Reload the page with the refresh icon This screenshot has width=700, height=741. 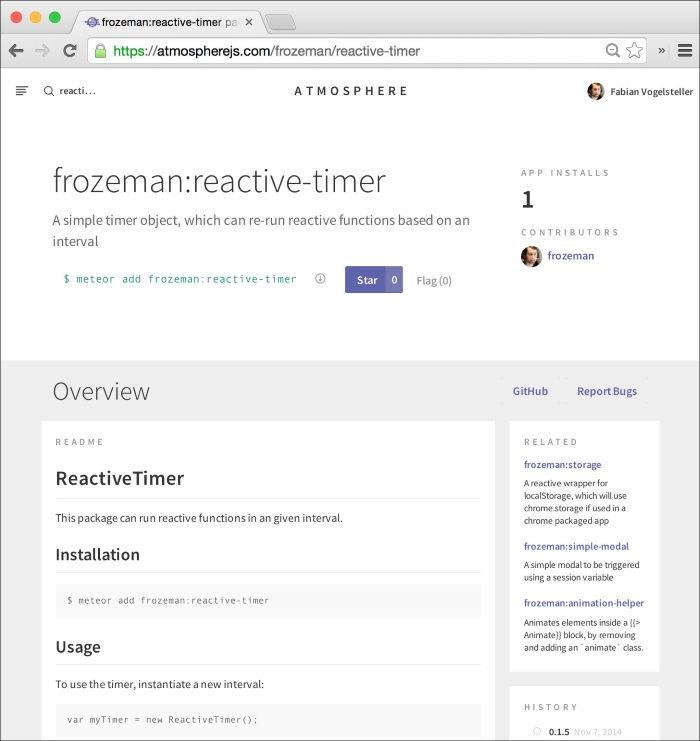coord(70,51)
